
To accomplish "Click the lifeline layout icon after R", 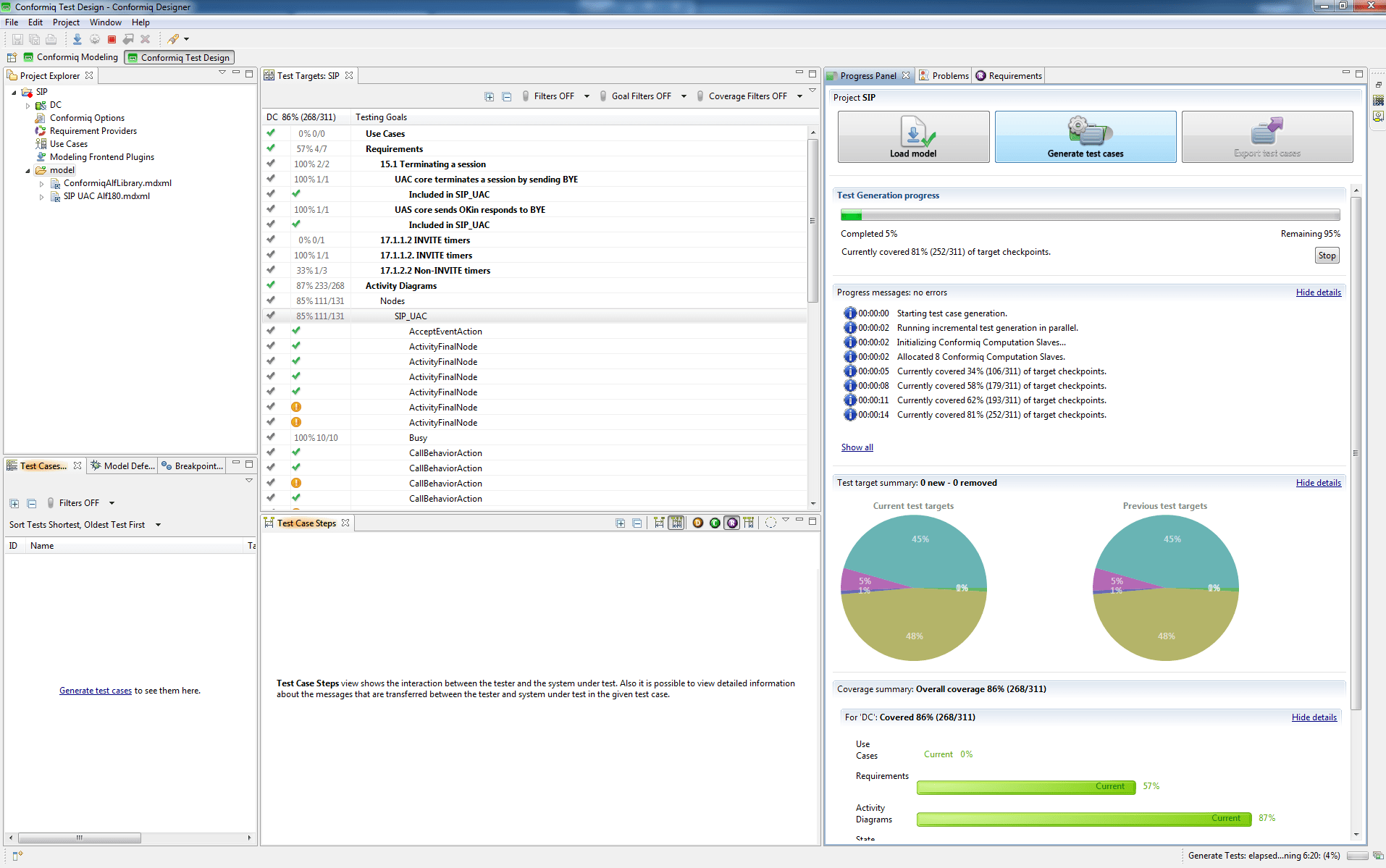I will (749, 523).
